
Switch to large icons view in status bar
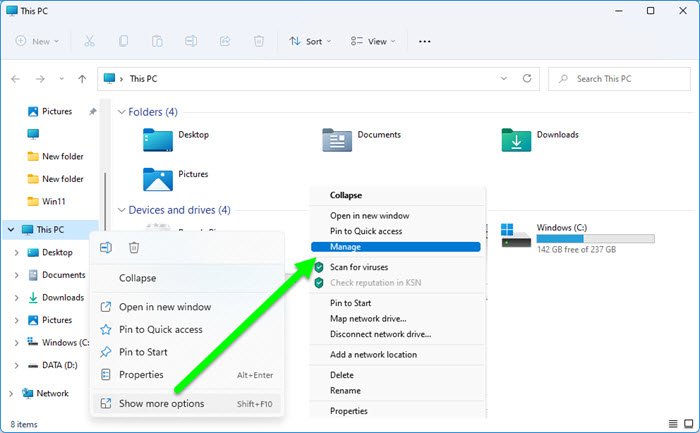pos(689,424)
